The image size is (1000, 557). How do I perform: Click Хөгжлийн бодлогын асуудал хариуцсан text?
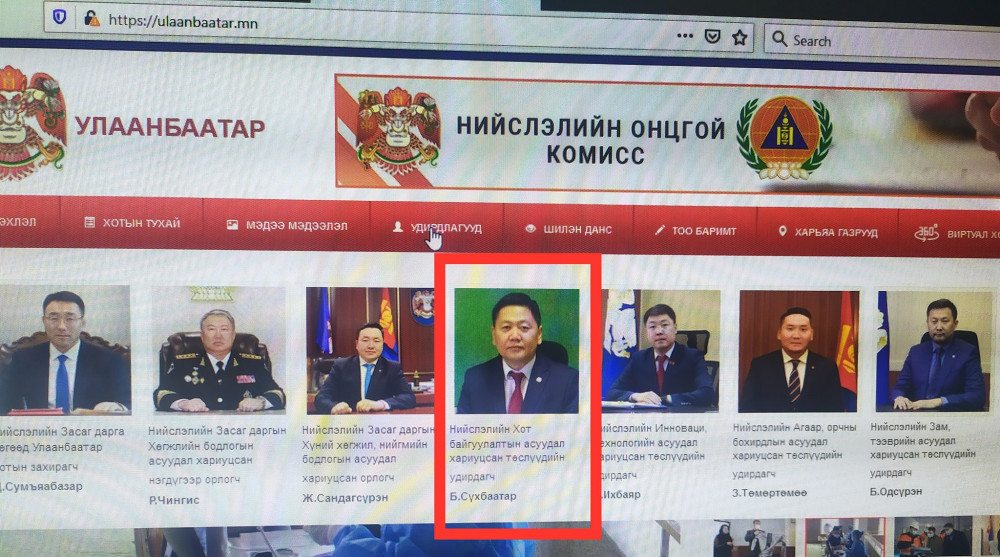click(201, 453)
